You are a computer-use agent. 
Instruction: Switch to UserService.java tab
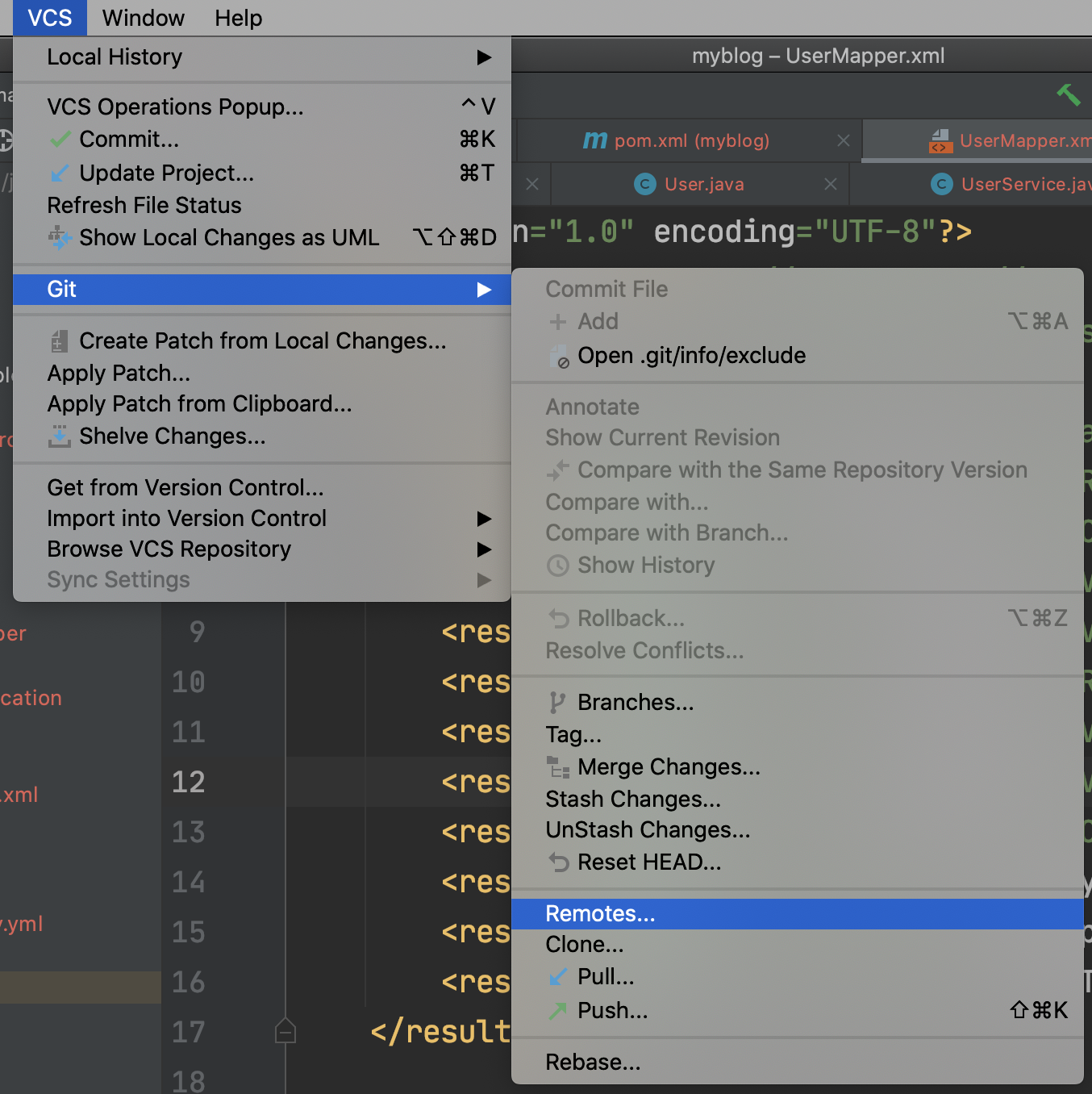pyautogui.click(x=973, y=185)
